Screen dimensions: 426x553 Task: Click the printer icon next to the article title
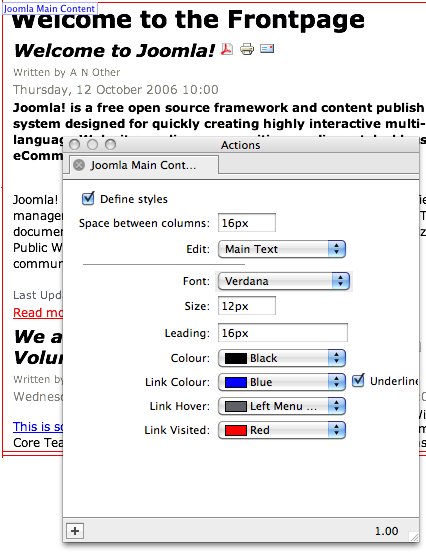point(247,49)
